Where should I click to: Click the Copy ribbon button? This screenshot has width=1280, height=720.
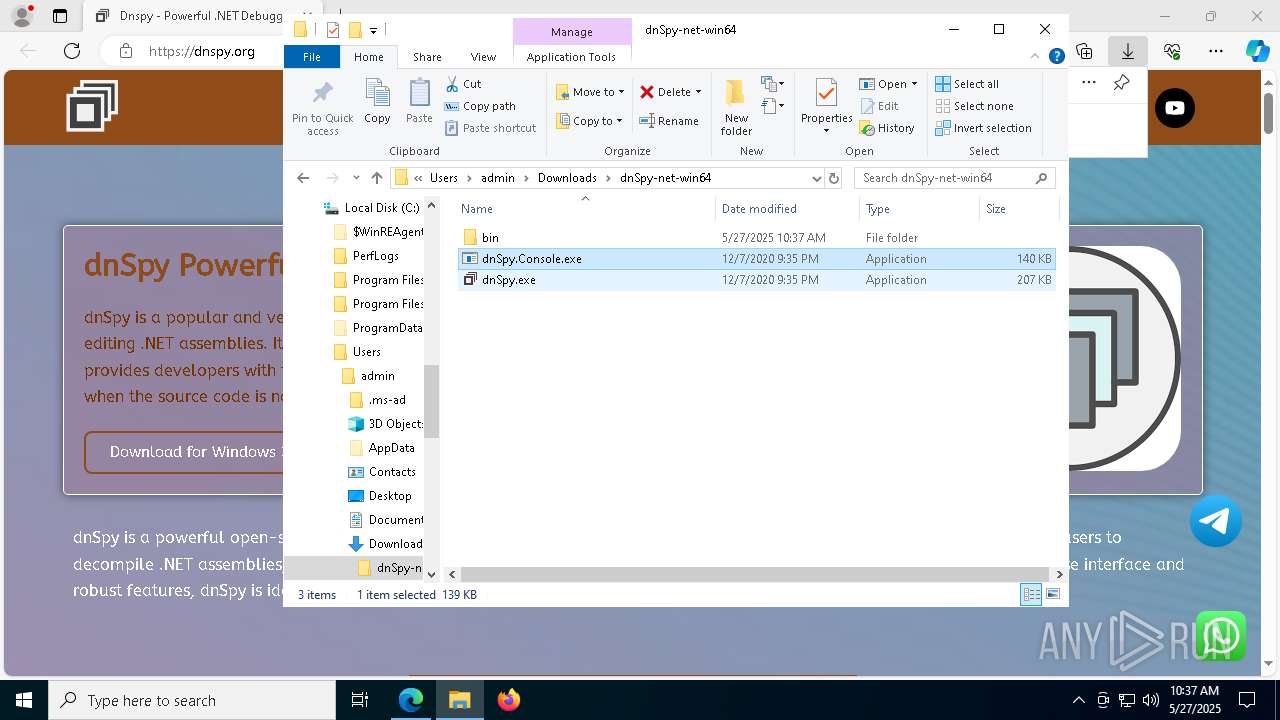[x=377, y=101]
